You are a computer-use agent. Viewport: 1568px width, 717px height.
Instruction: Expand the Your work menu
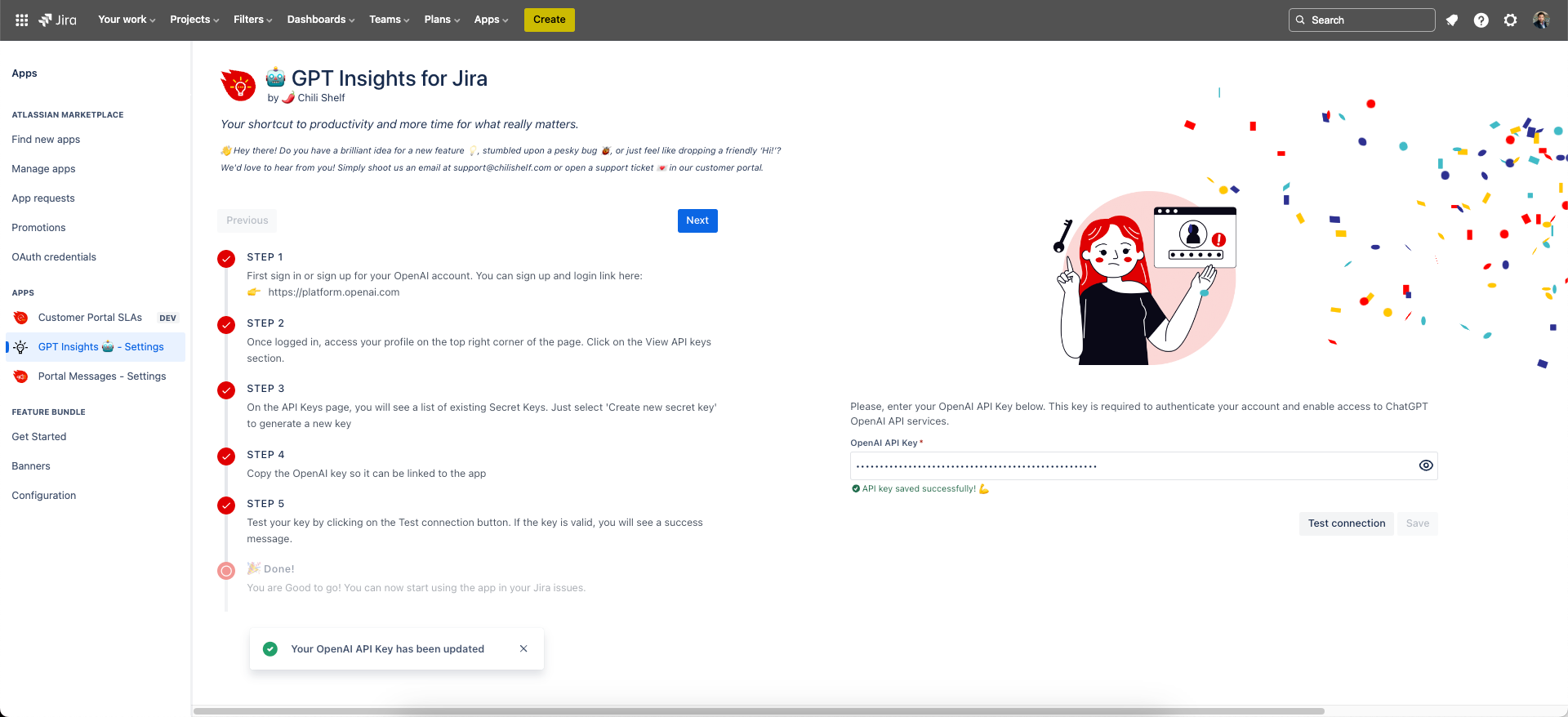[x=127, y=20]
